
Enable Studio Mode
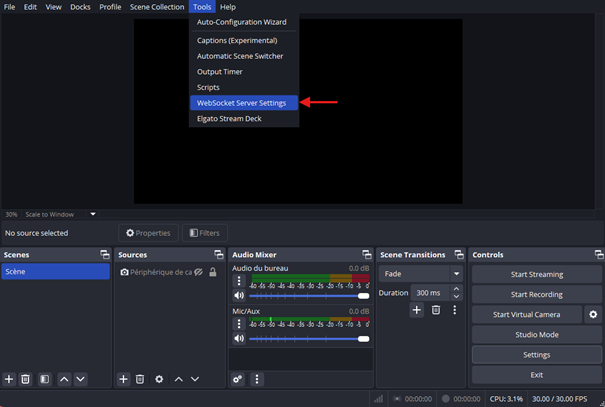tap(537, 334)
